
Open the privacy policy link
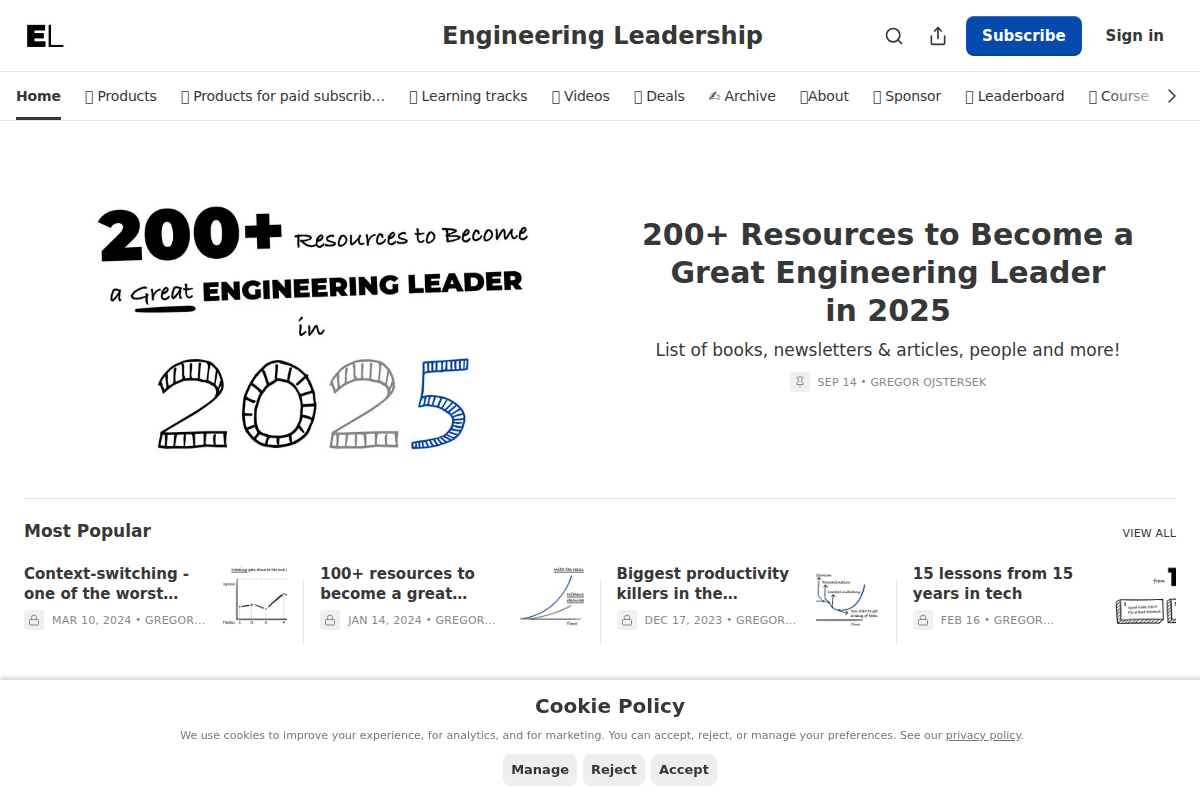983,735
